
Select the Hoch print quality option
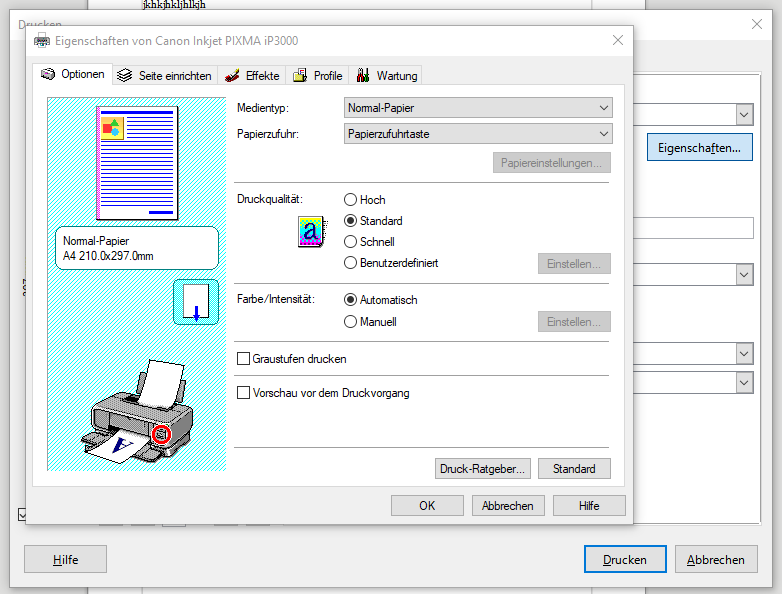pyautogui.click(x=351, y=200)
